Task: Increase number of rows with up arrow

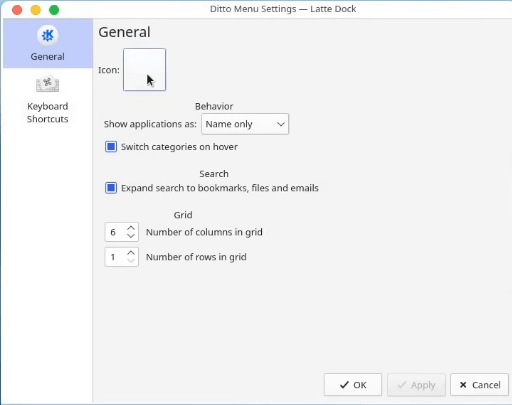Action: [x=131, y=253]
